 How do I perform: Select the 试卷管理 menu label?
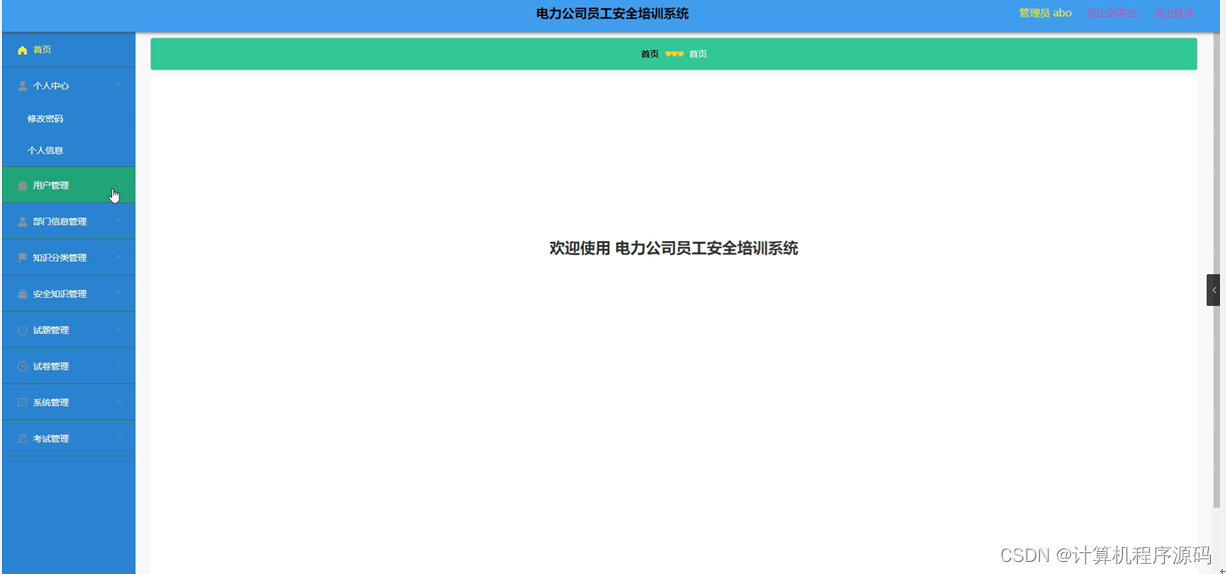point(51,366)
